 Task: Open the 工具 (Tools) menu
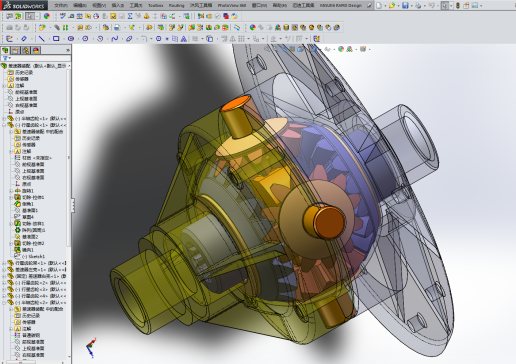pyautogui.click(x=136, y=5)
